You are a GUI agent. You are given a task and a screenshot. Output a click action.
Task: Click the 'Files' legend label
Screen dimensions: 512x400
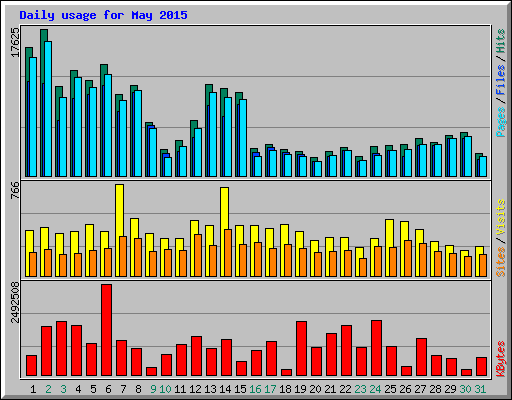click(500, 80)
